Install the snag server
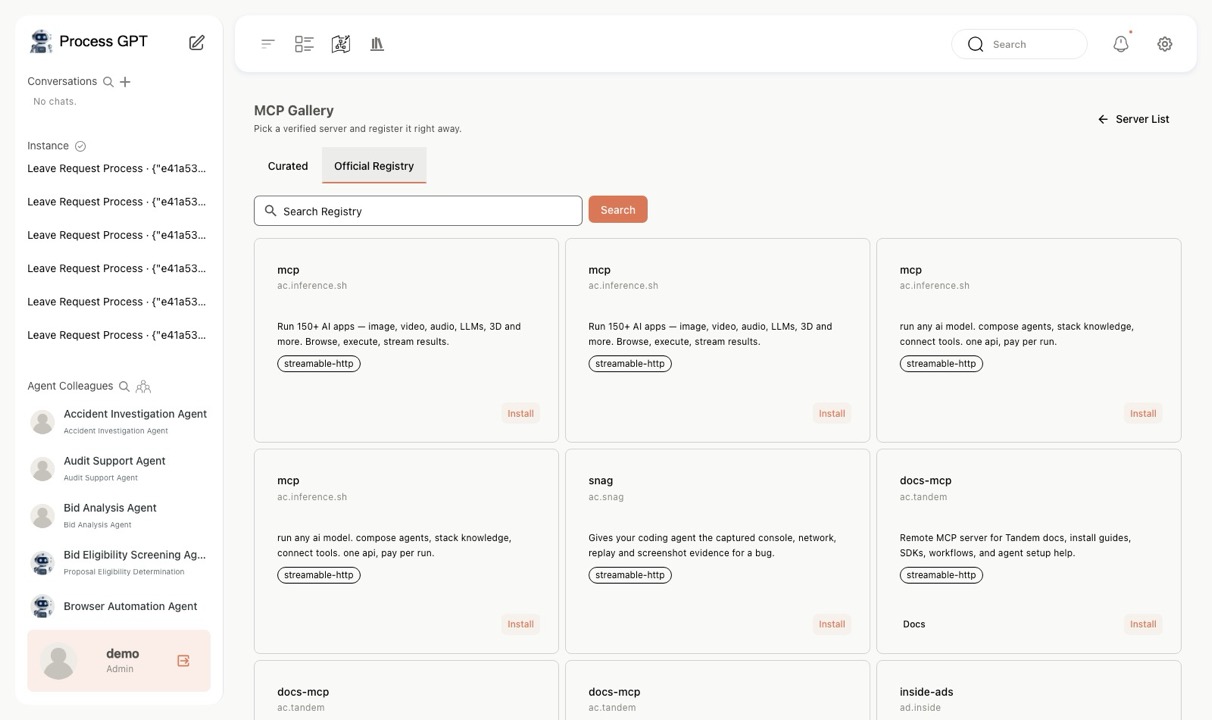1212x720 pixels. pos(832,624)
